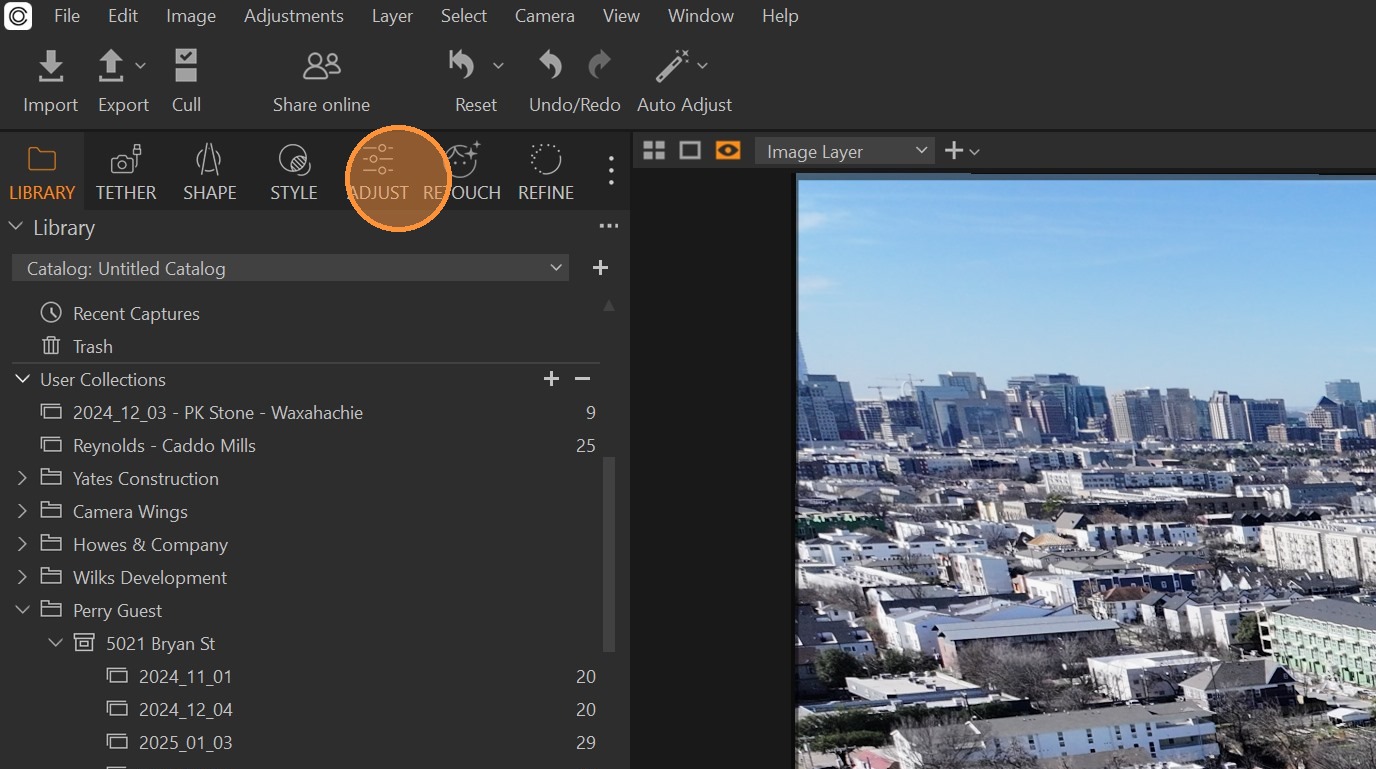Screen dimensions: 1376x769
Task: Expand the Wilks Development folder
Action: [x=22, y=577]
